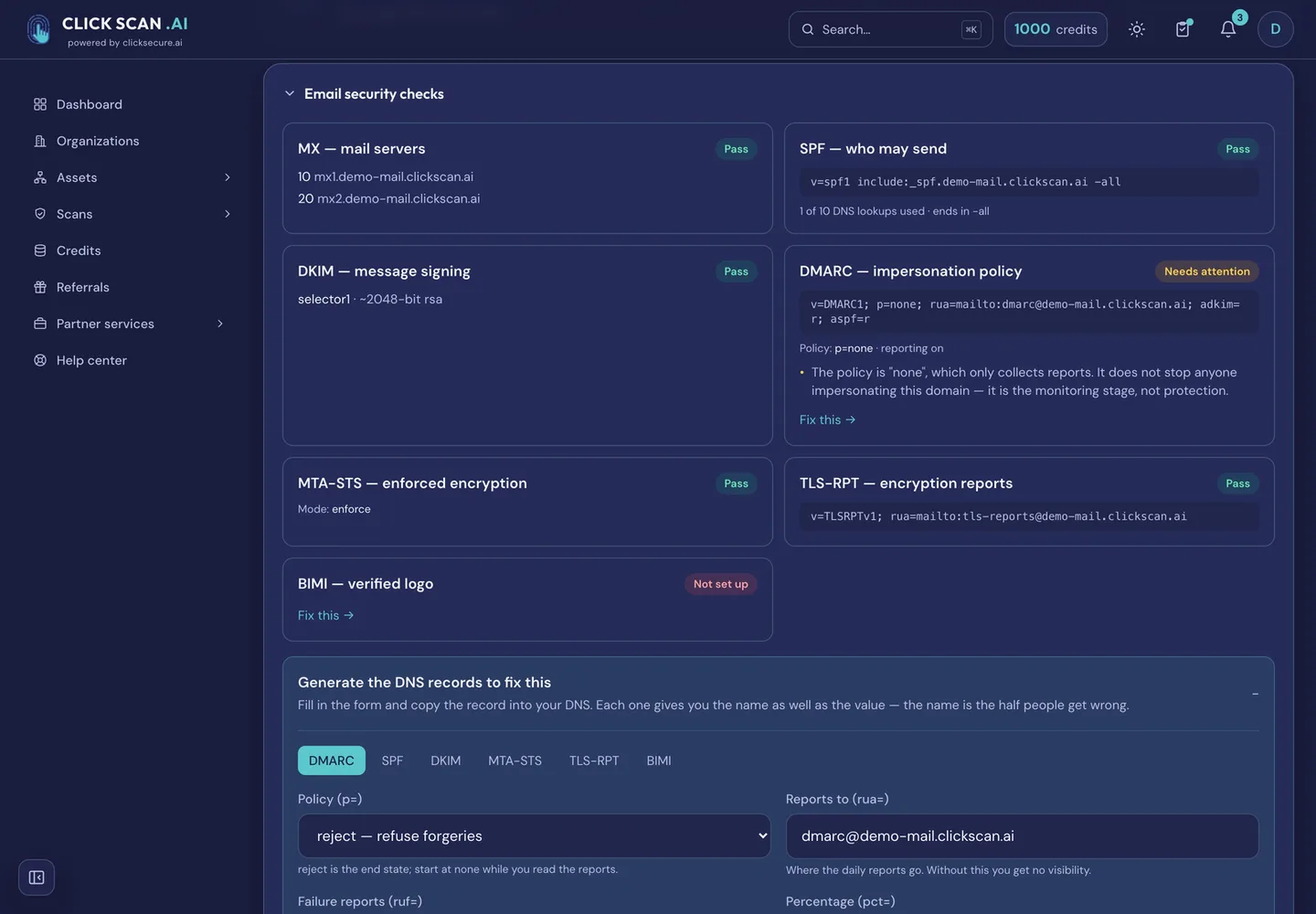Viewport: 1316px width, 914px height.
Task: Click the search magnifier icon
Action: click(808, 29)
